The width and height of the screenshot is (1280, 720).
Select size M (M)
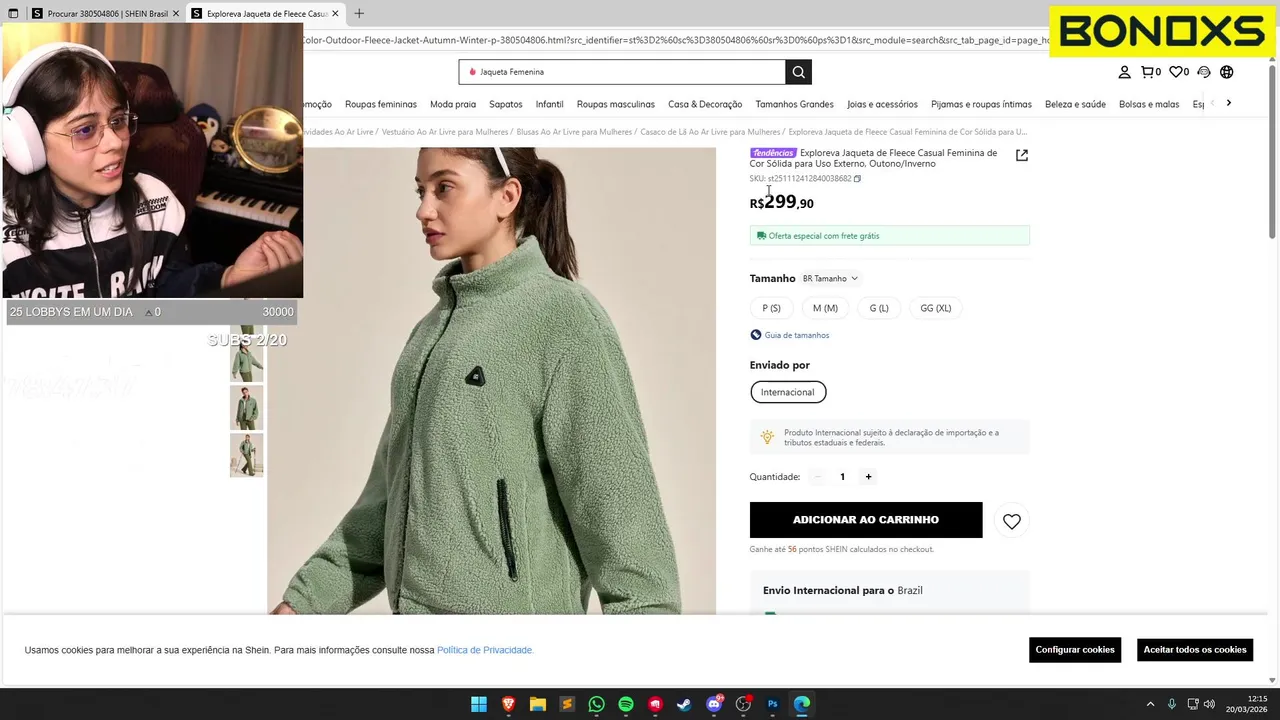(x=825, y=308)
